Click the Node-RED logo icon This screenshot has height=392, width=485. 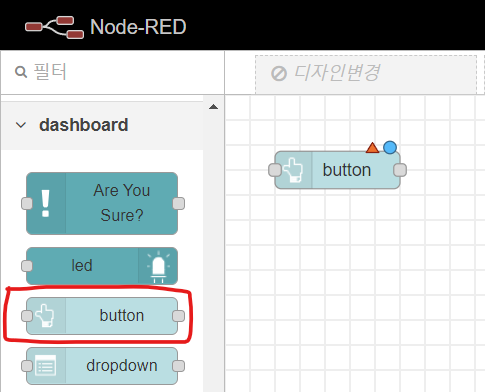[x=55, y=27]
